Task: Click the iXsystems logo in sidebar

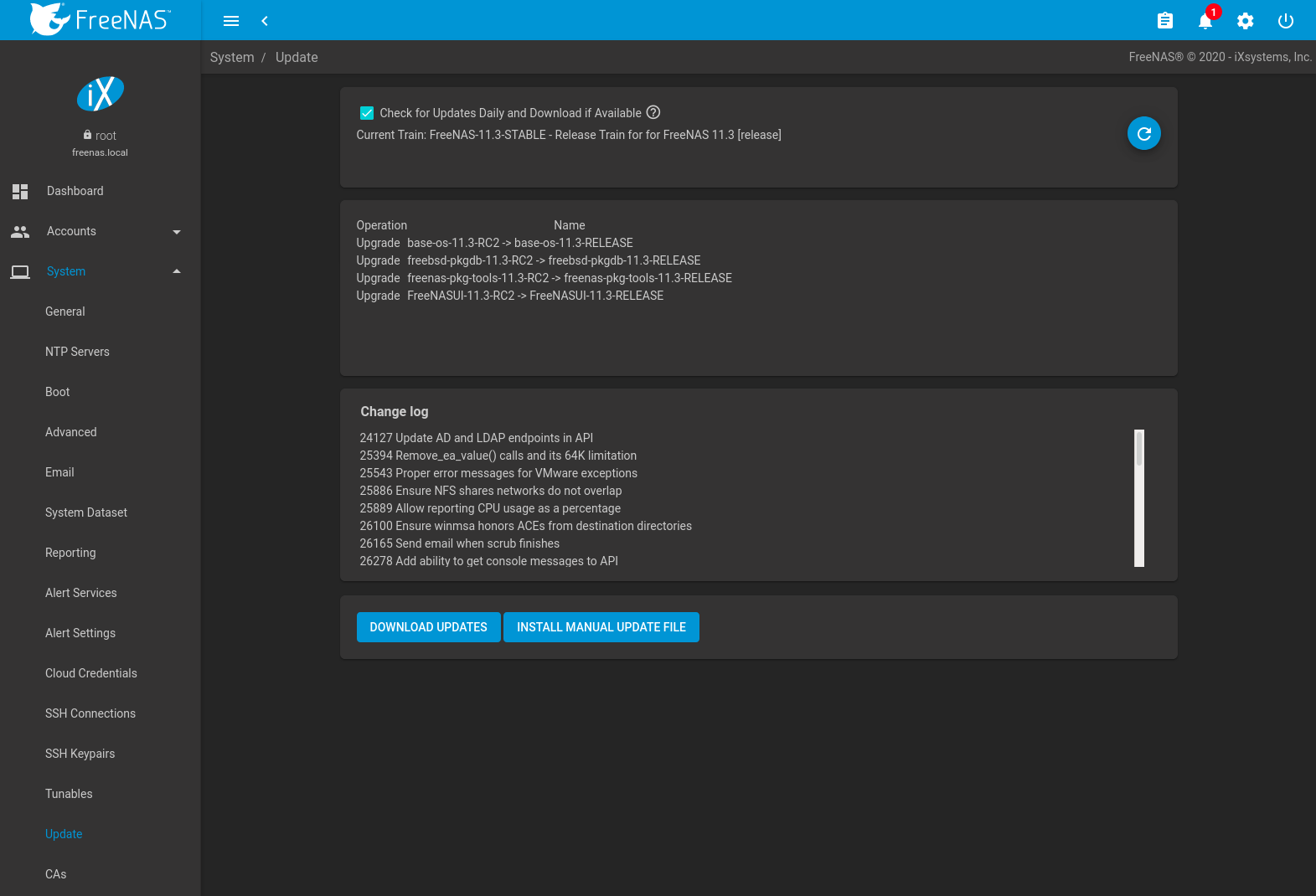Action: point(100,94)
